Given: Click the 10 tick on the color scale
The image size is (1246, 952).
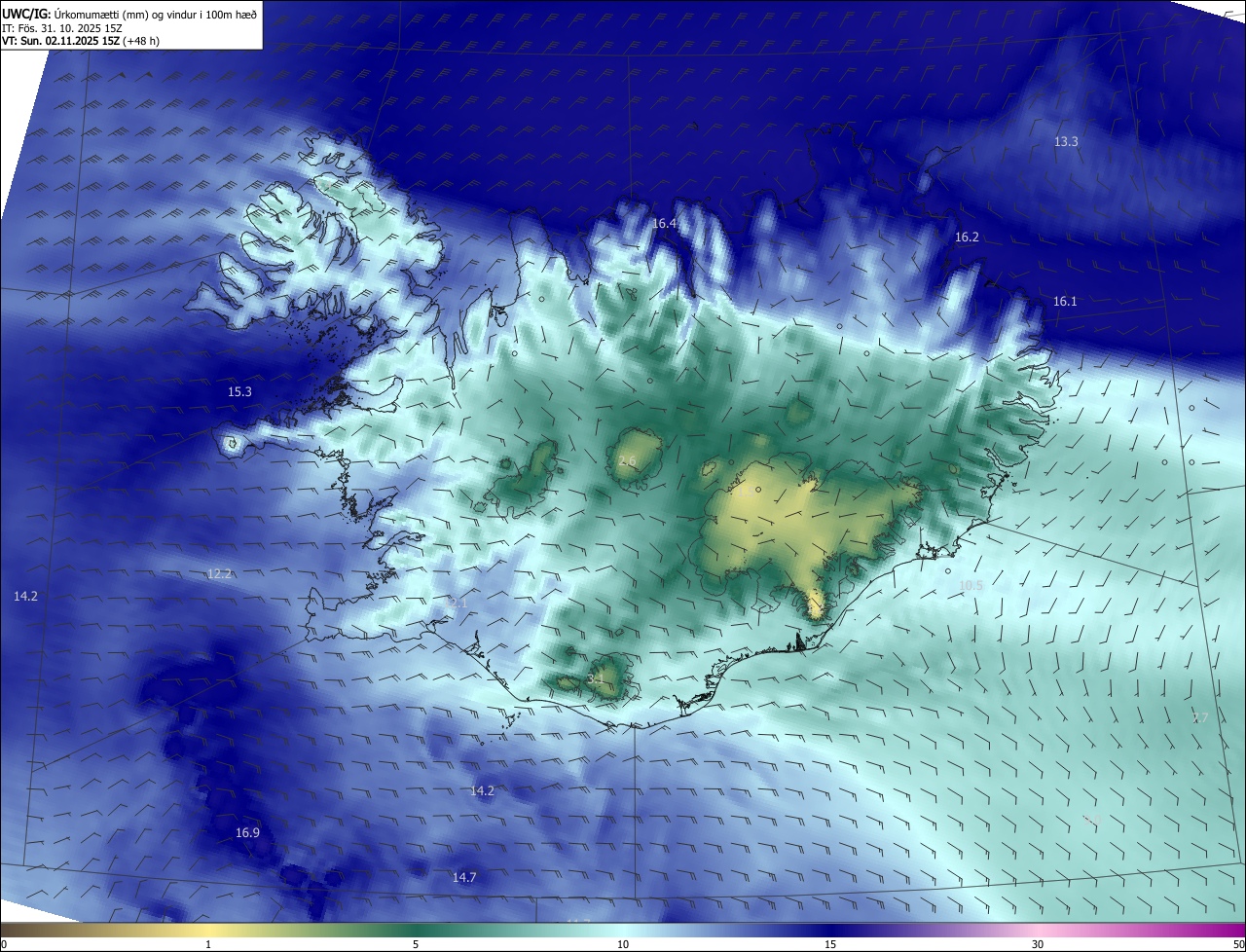Looking at the screenshot, I should coord(623,944).
